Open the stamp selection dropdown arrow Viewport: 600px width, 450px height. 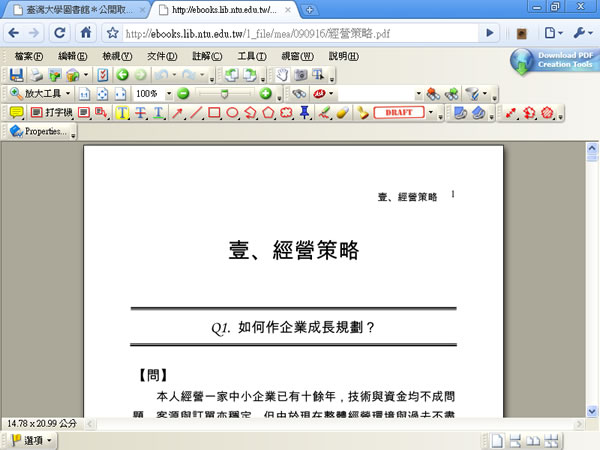[x=431, y=112]
